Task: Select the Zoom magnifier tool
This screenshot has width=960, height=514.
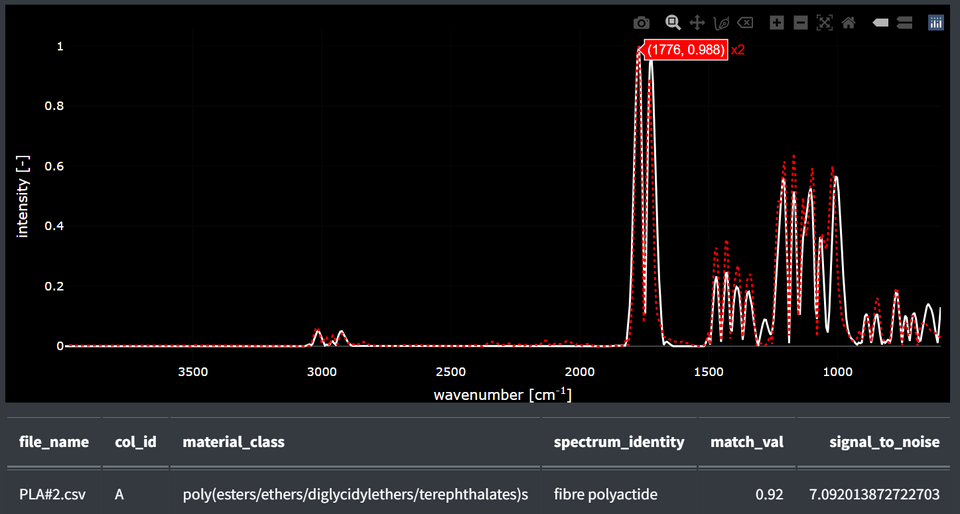Action: pos(673,23)
